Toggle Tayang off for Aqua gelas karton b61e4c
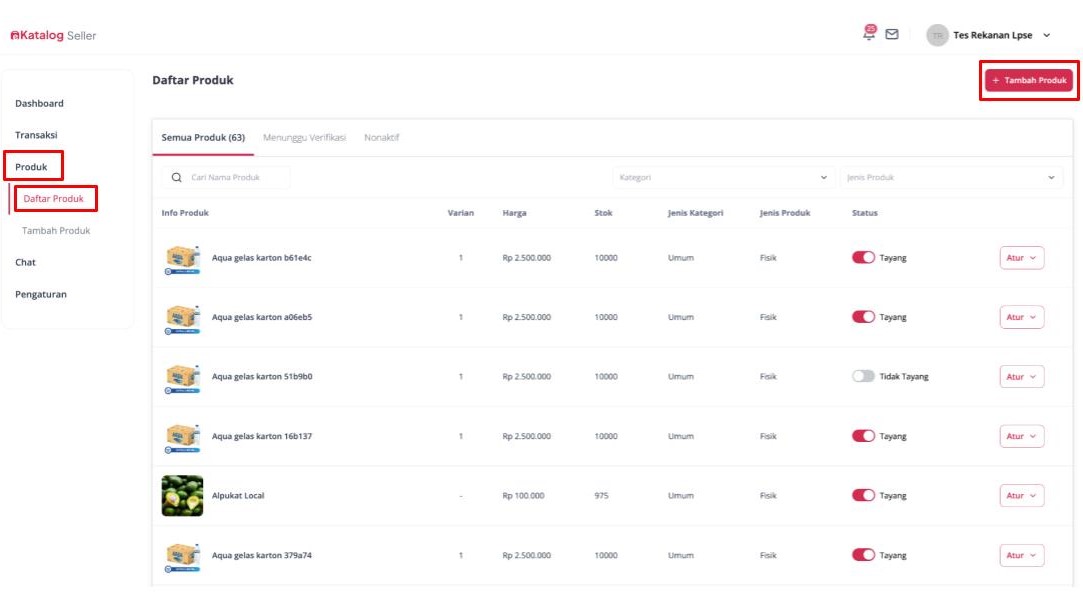 click(x=863, y=258)
